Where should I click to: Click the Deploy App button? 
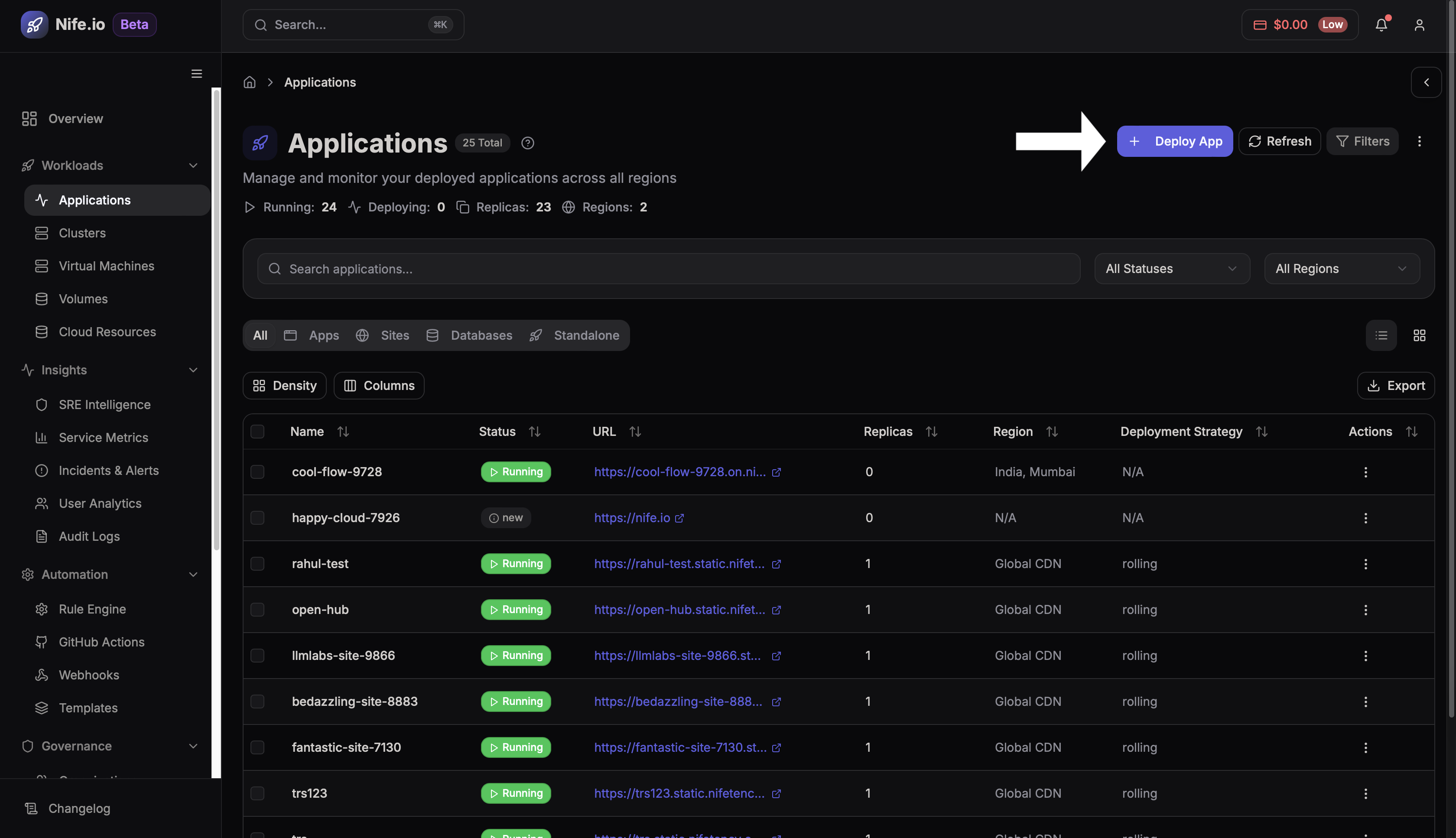point(1175,141)
